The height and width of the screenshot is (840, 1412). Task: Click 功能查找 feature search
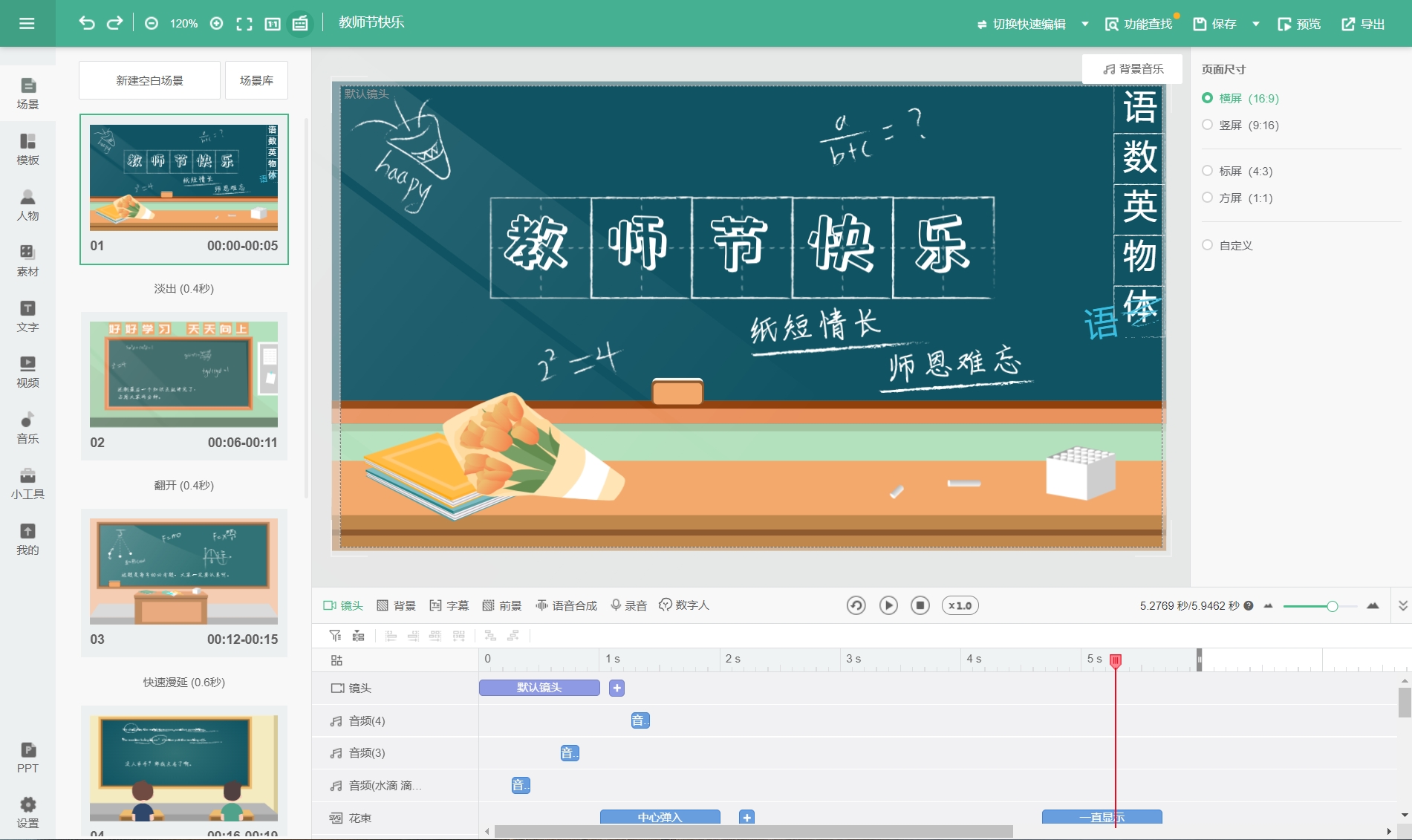pyautogui.click(x=1139, y=24)
